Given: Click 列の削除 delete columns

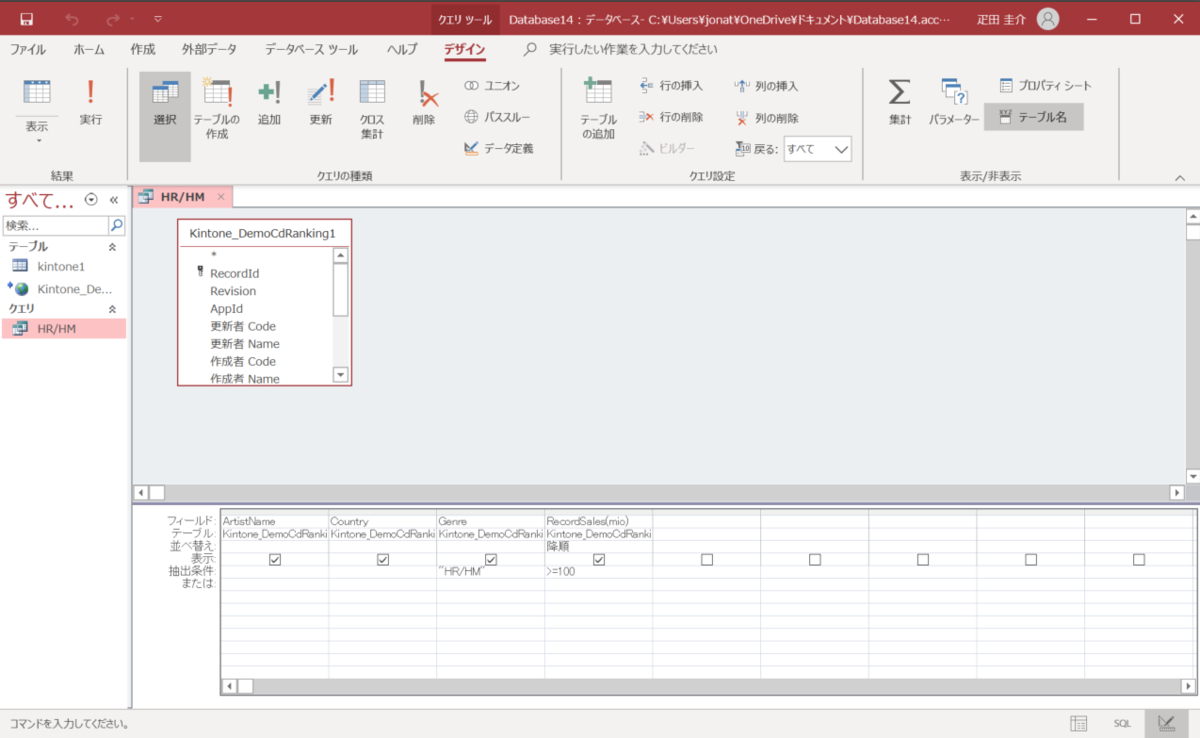Looking at the screenshot, I should coord(766,117).
